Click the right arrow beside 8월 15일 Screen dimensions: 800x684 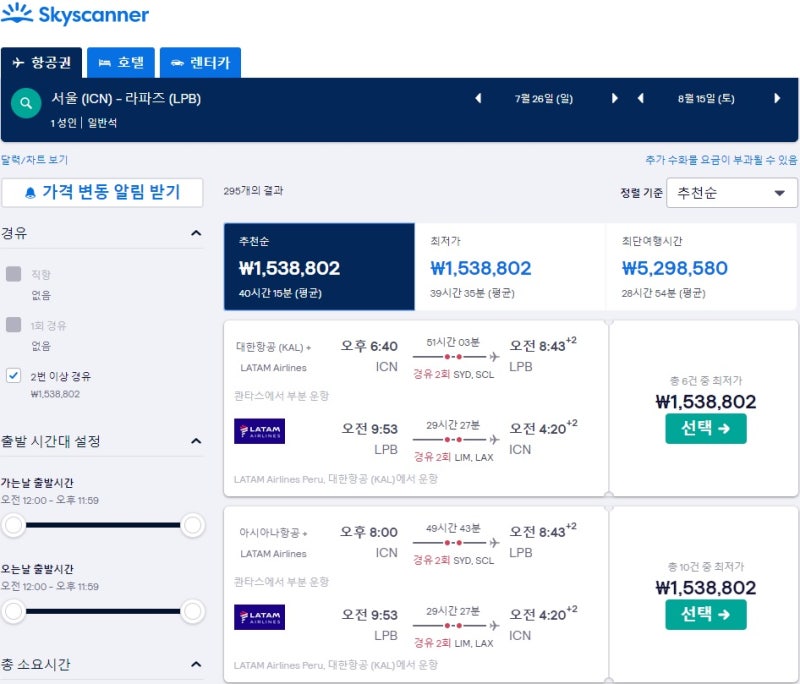[777, 99]
